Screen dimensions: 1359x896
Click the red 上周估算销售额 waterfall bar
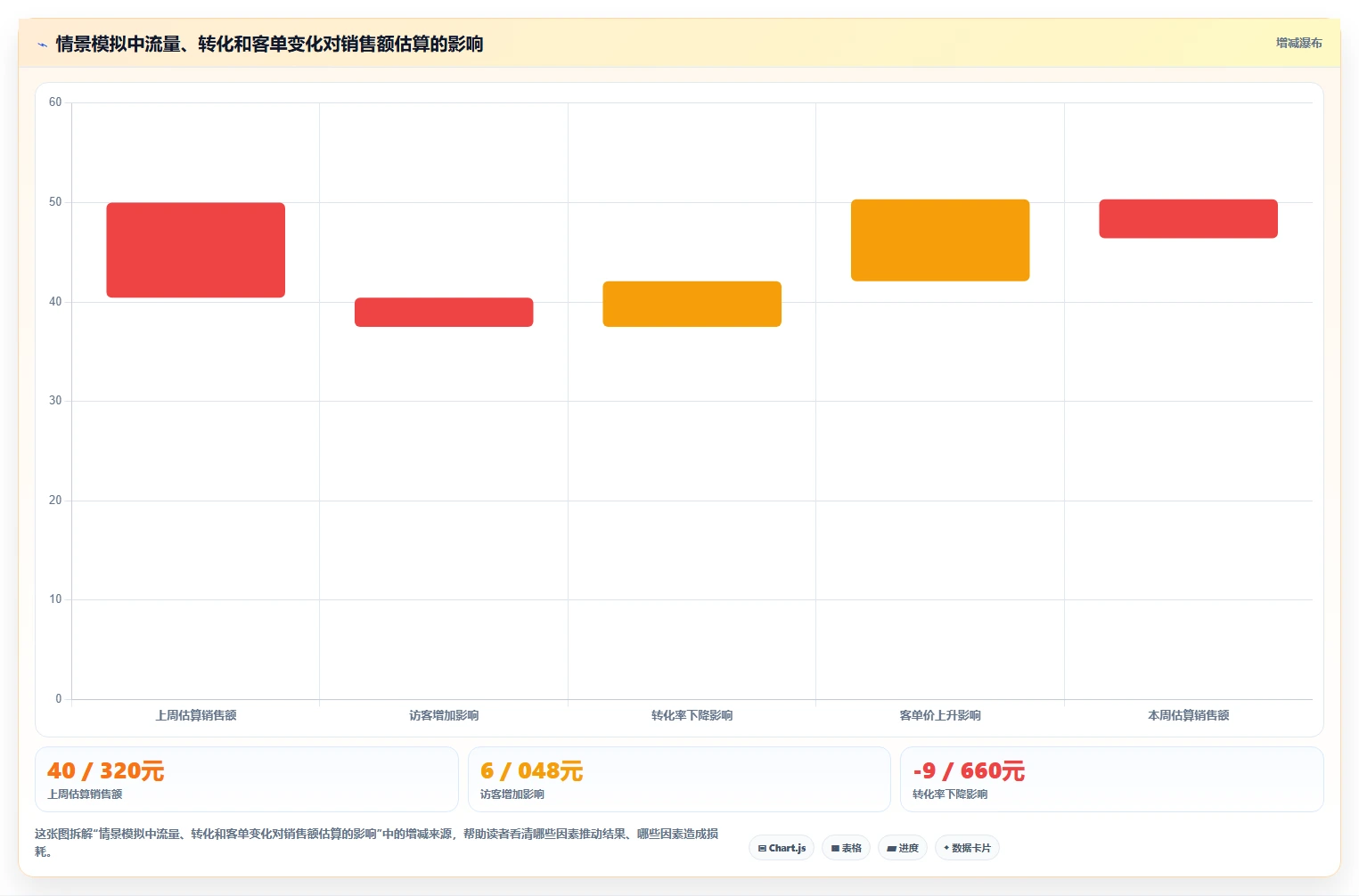click(196, 250)
